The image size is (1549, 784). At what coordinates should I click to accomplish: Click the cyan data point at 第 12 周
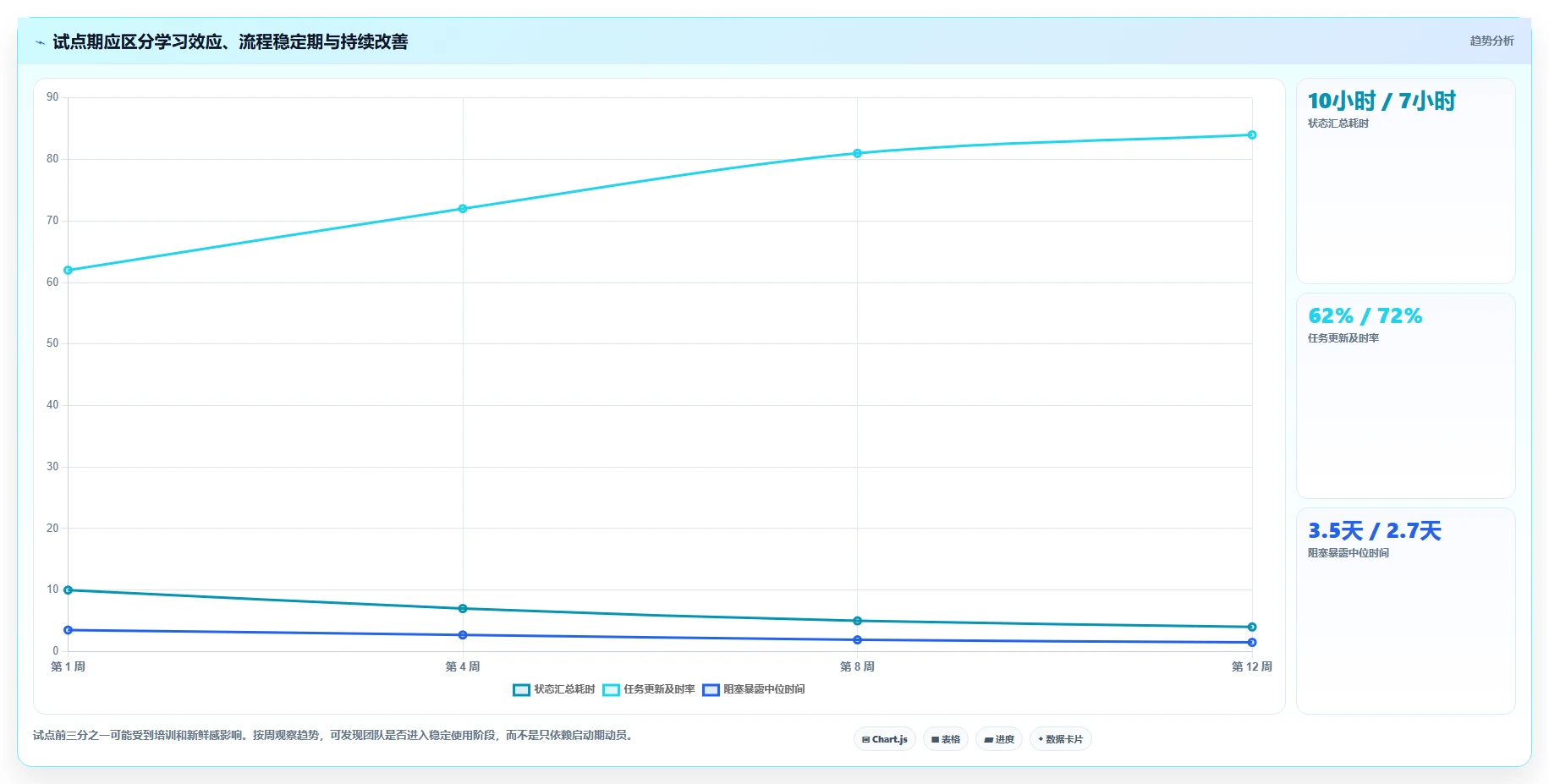coord(1252,135)
